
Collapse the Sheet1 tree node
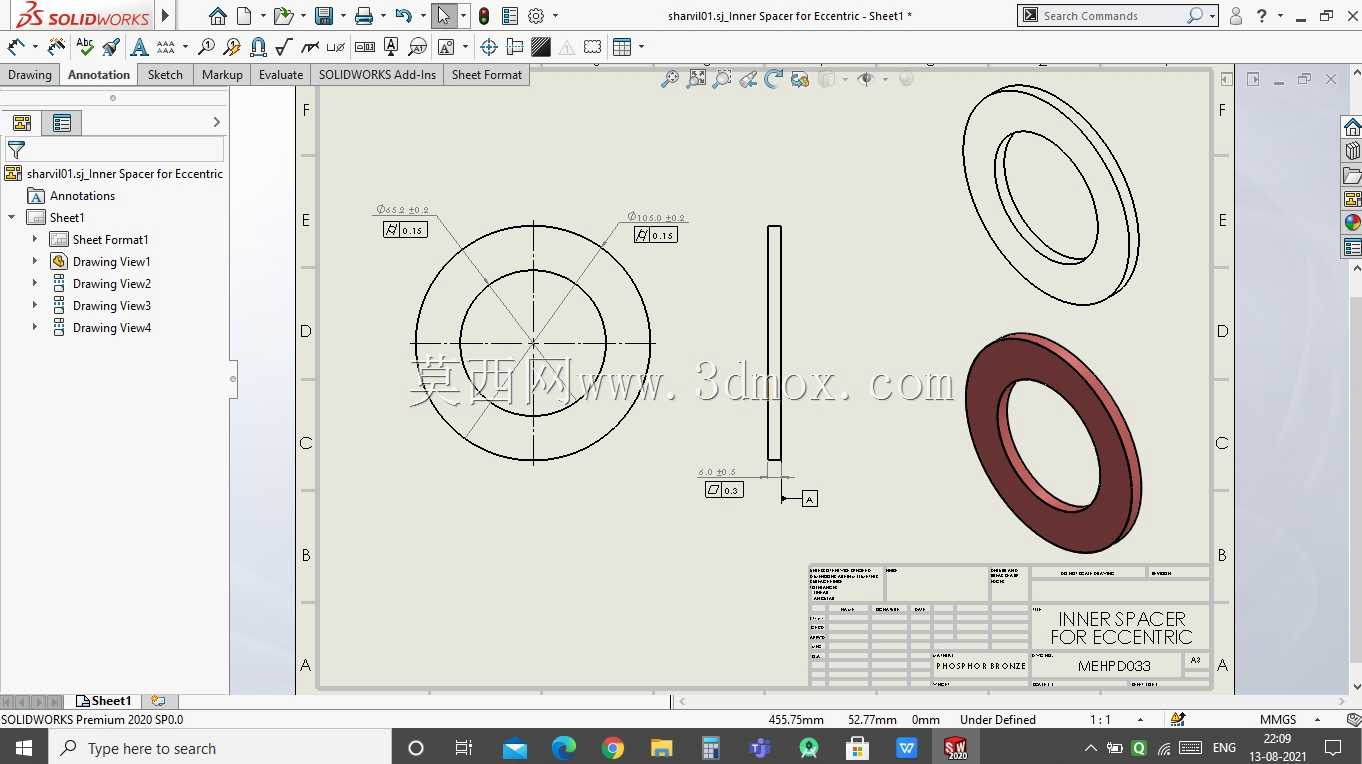pyautogui.click(x=12, y=217)
